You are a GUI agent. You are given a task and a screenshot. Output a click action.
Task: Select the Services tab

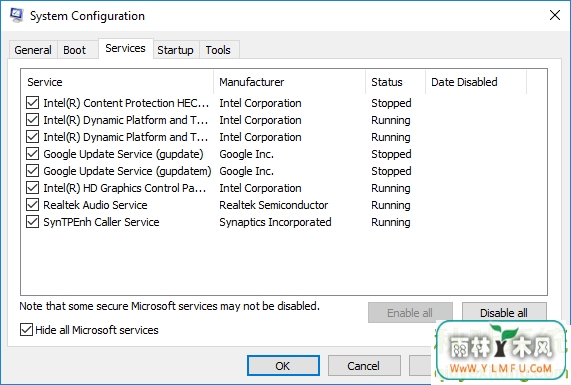click(125, 48)
